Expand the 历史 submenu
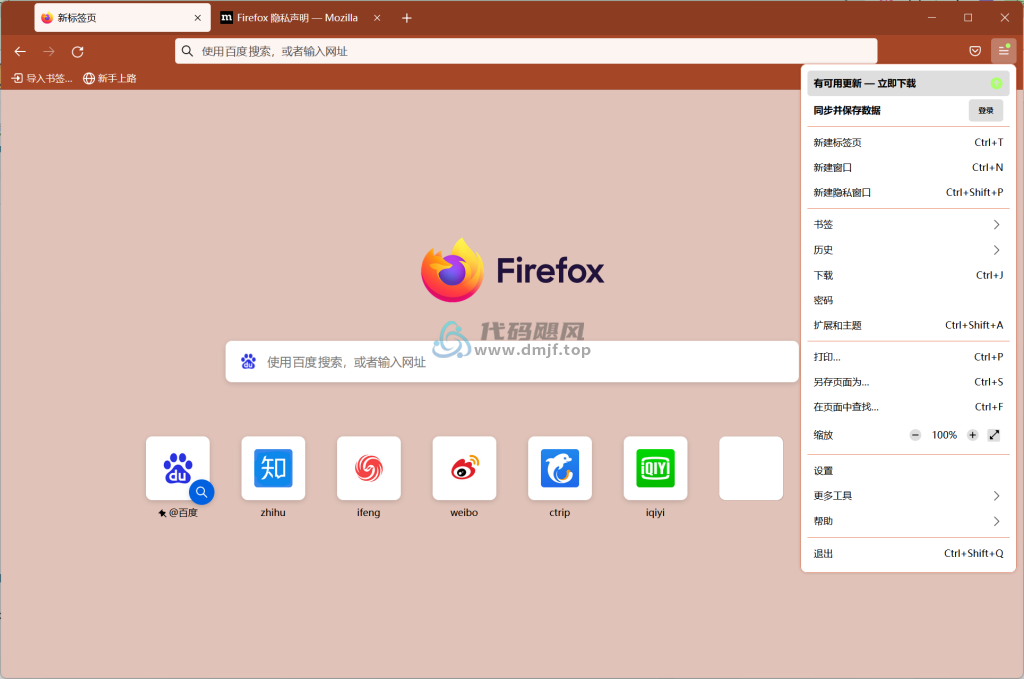This screenshot has height=679, width=1024. tap(908, 250)
